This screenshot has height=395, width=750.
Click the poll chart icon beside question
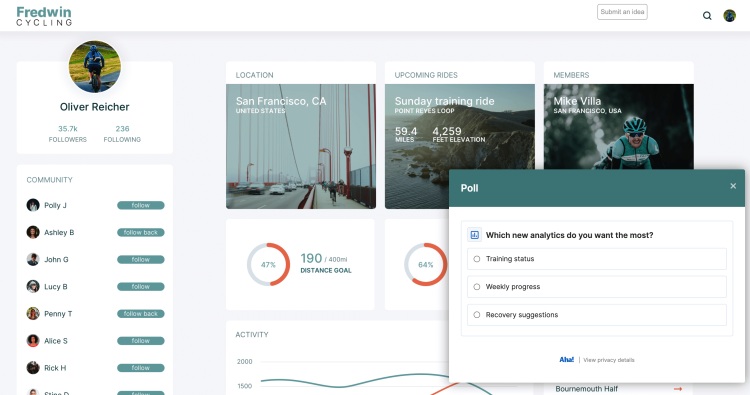[x=474, y=235]
